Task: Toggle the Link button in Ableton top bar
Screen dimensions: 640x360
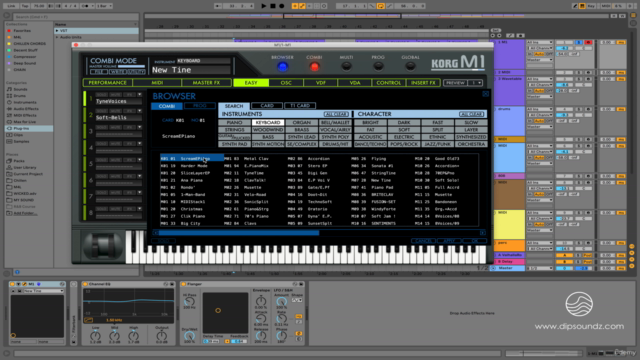Action: pos(11,6)
